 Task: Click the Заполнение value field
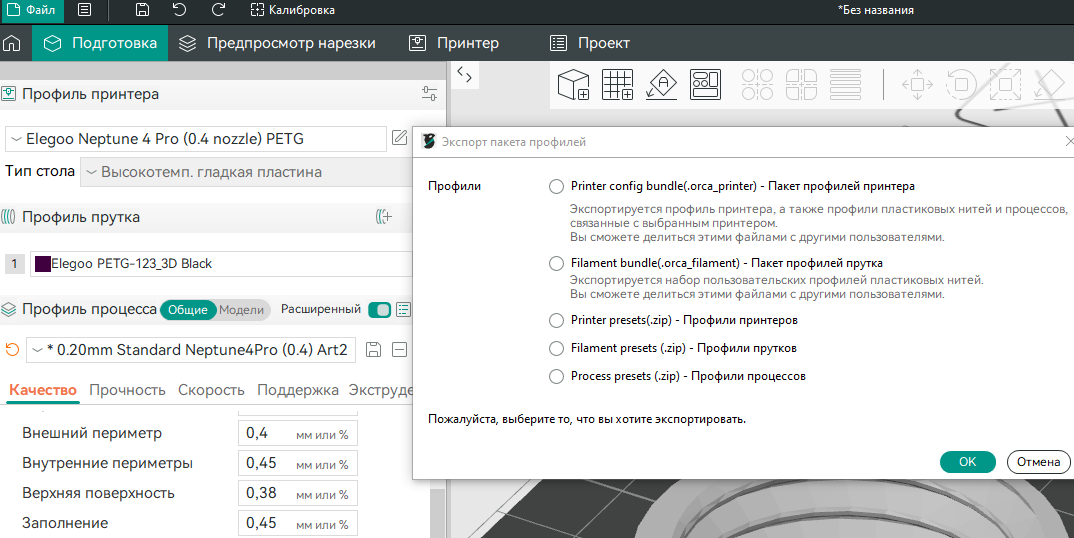[297, 524]
